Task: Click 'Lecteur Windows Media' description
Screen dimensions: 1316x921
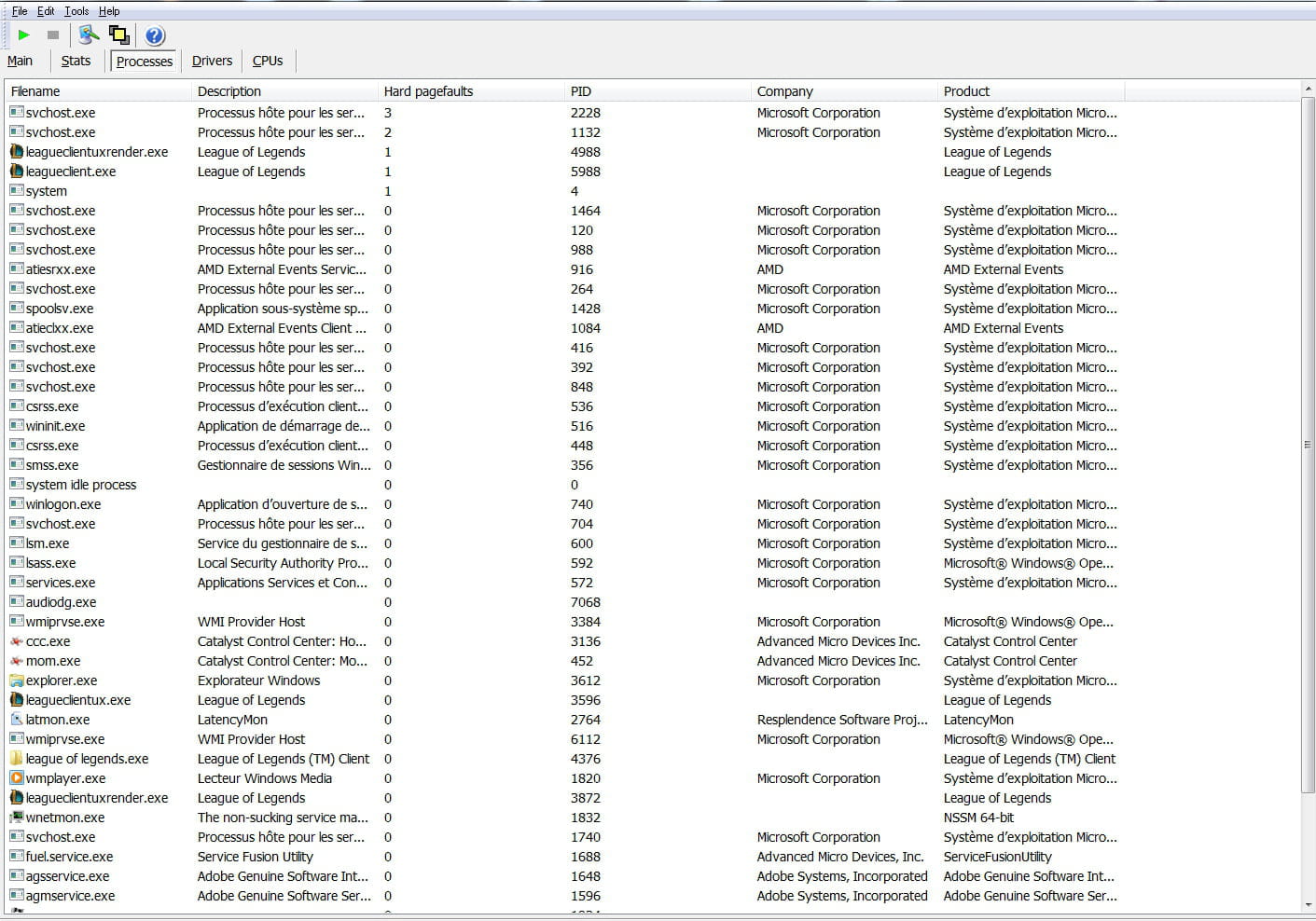Action: click(x=265, y=778)
